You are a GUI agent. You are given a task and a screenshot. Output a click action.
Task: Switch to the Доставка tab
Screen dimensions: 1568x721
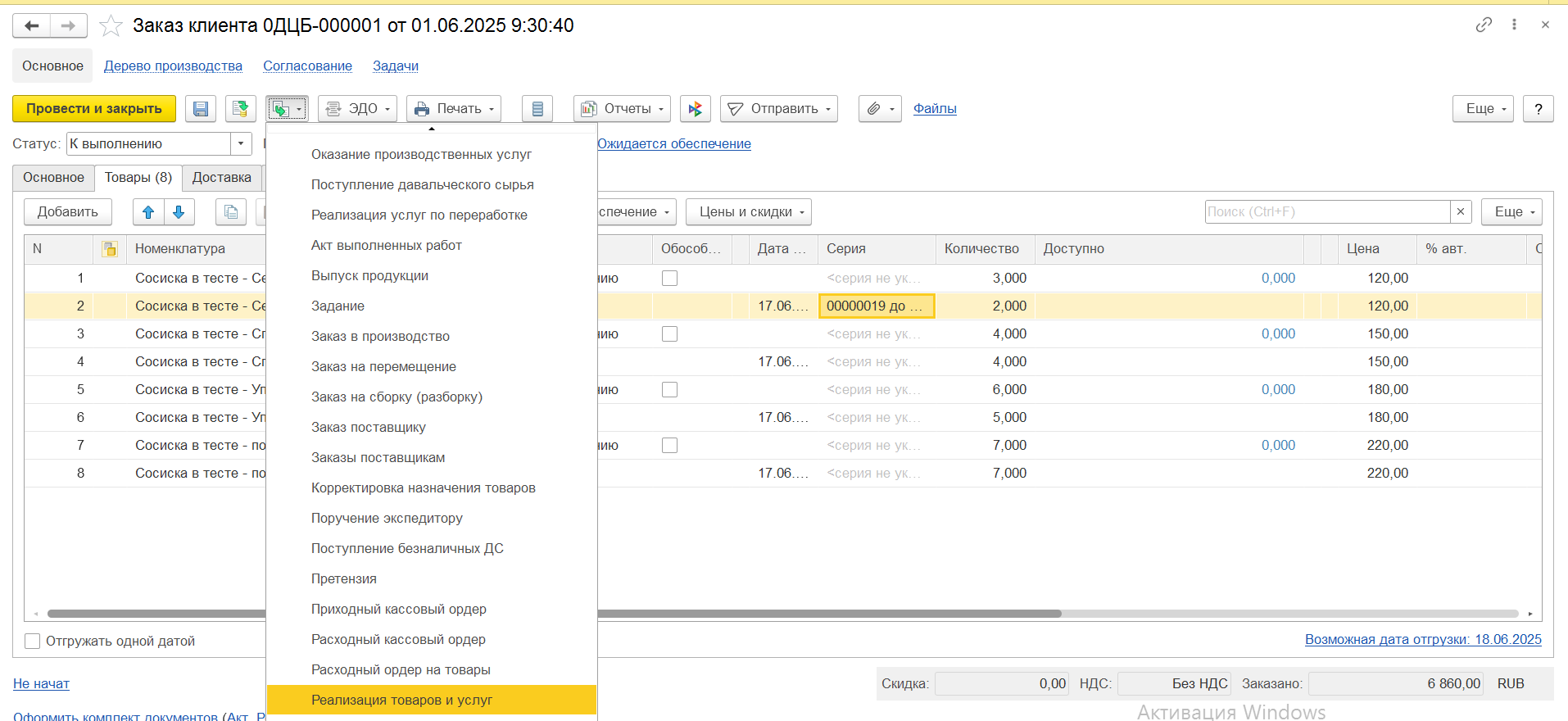point(221,178)
